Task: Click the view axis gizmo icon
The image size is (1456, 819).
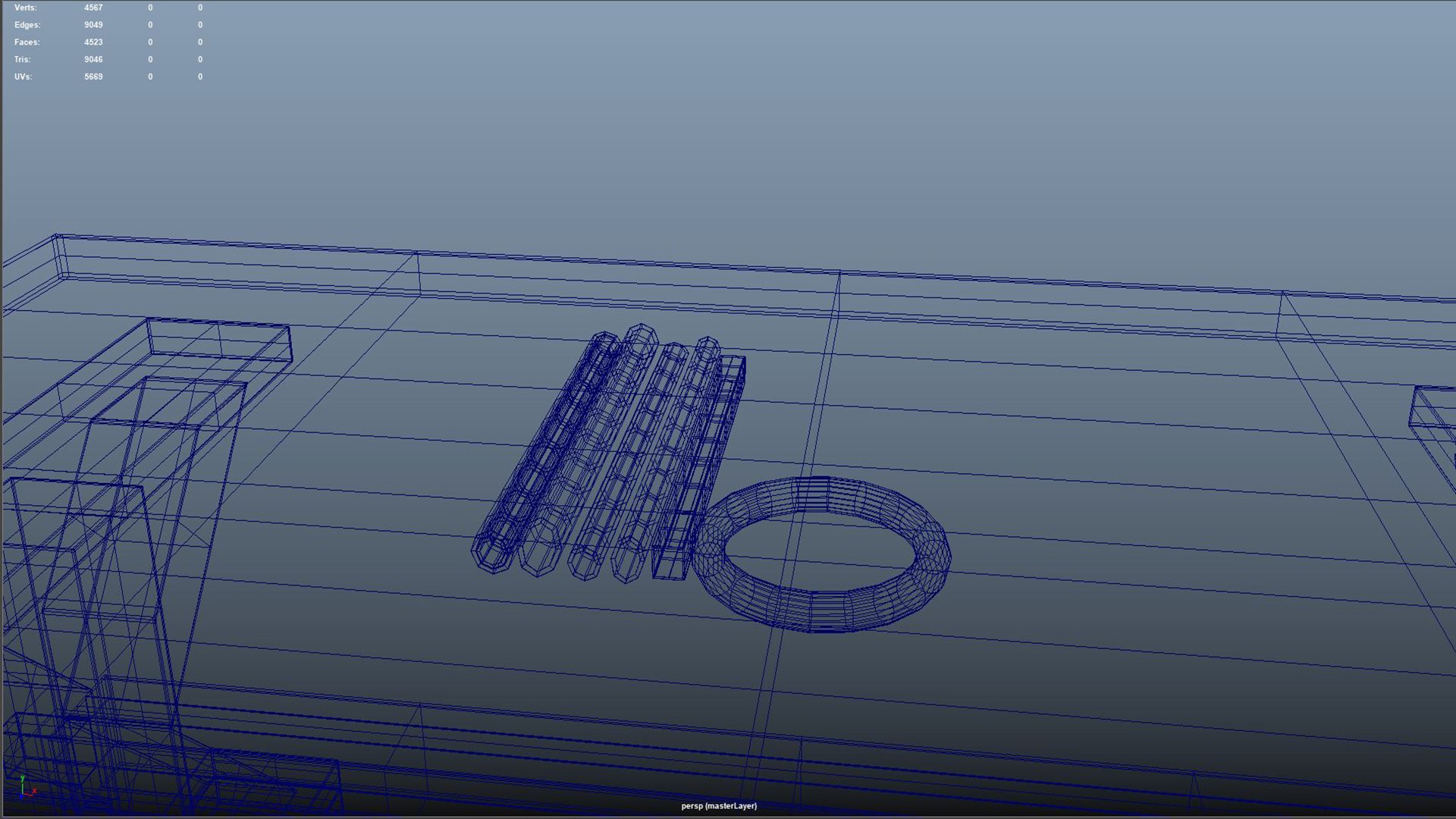Action: pyautogui.click(x=27, y=788)
